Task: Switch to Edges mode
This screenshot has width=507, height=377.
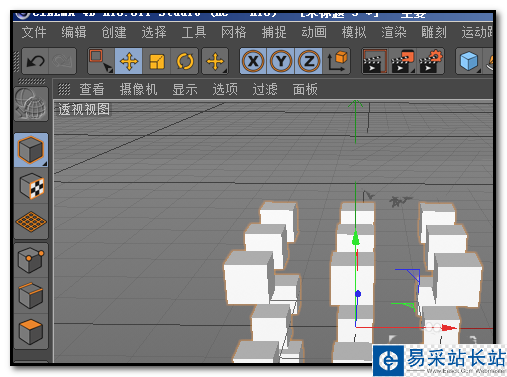Action: (31, 296)
